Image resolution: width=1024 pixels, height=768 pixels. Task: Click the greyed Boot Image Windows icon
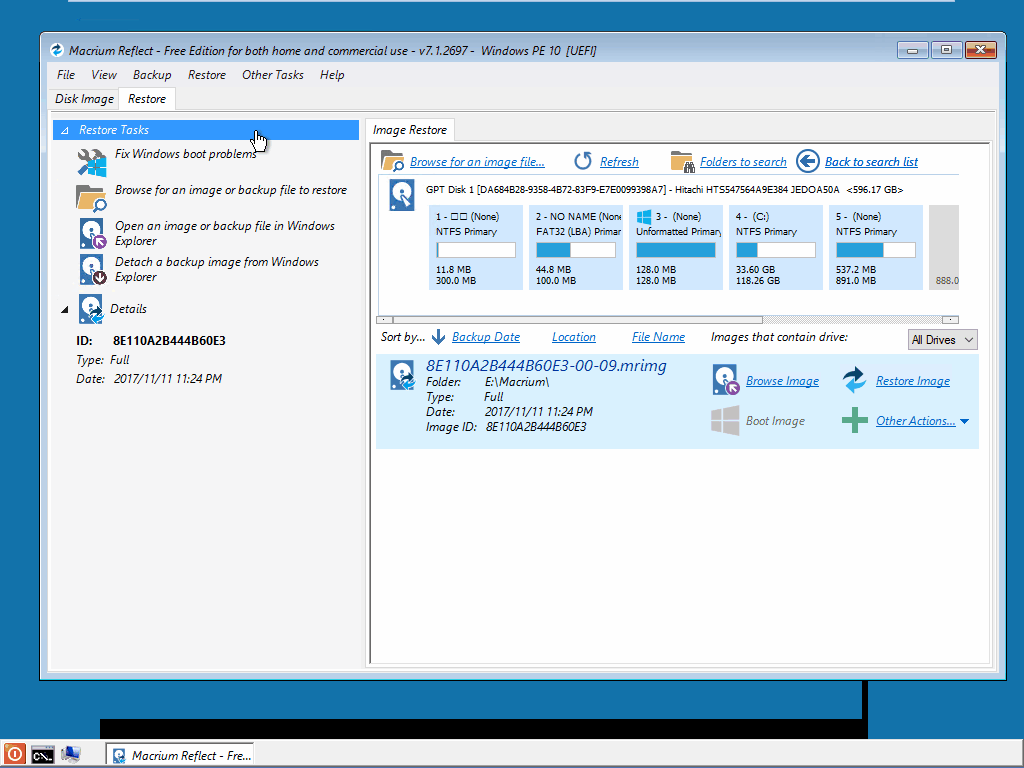725,421
